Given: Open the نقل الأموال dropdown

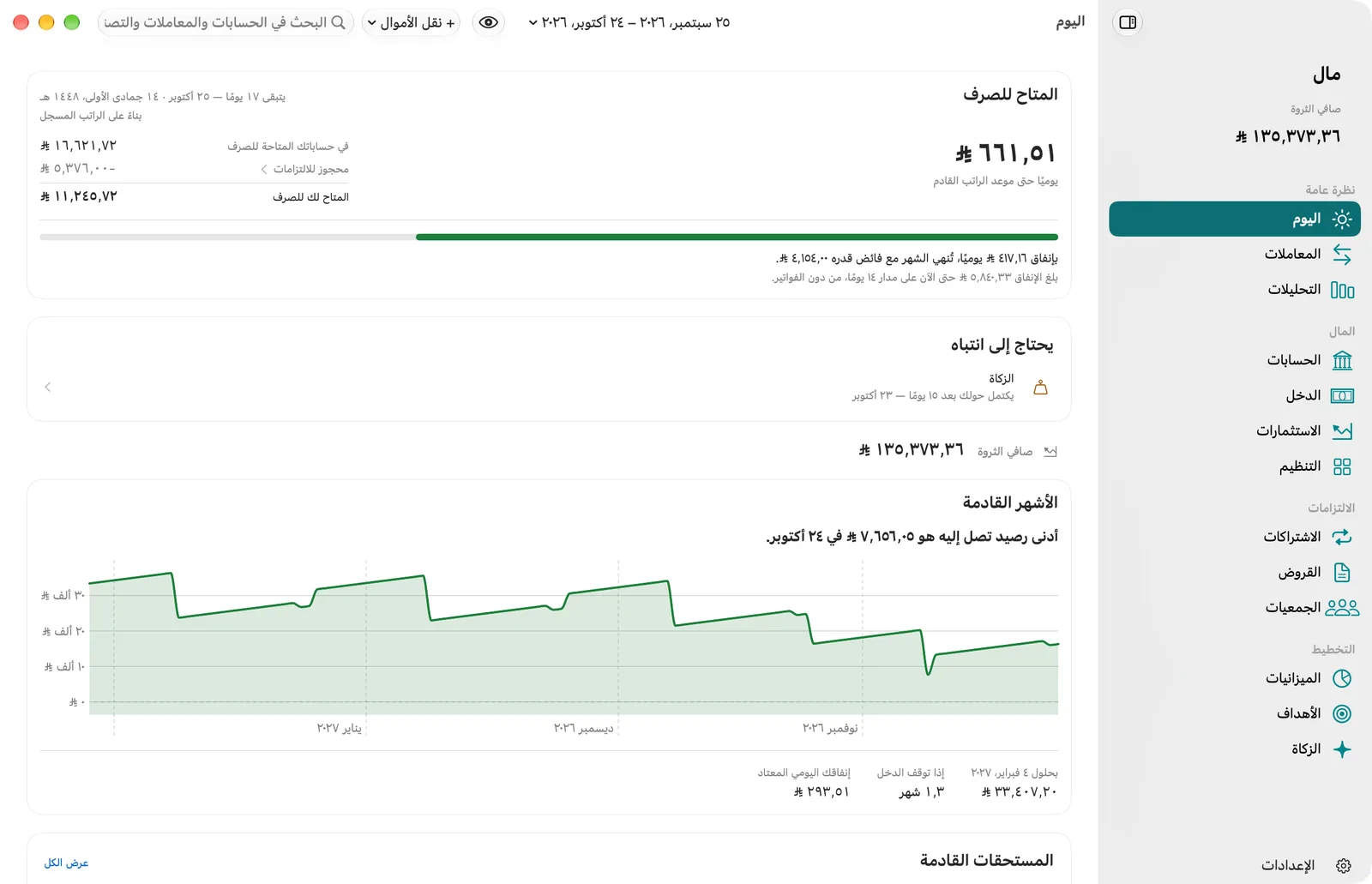Looking at the screenshot, I should click(412, 22).
